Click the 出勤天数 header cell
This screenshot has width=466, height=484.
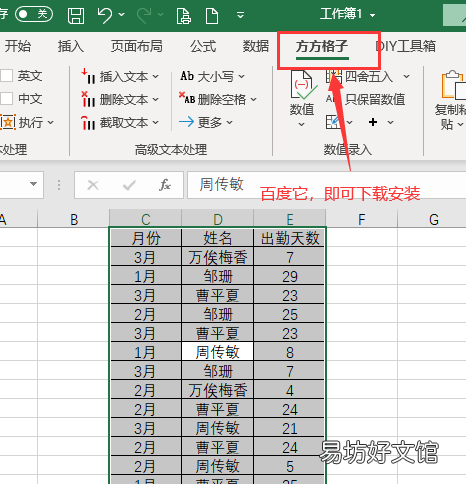click(289, 238)
